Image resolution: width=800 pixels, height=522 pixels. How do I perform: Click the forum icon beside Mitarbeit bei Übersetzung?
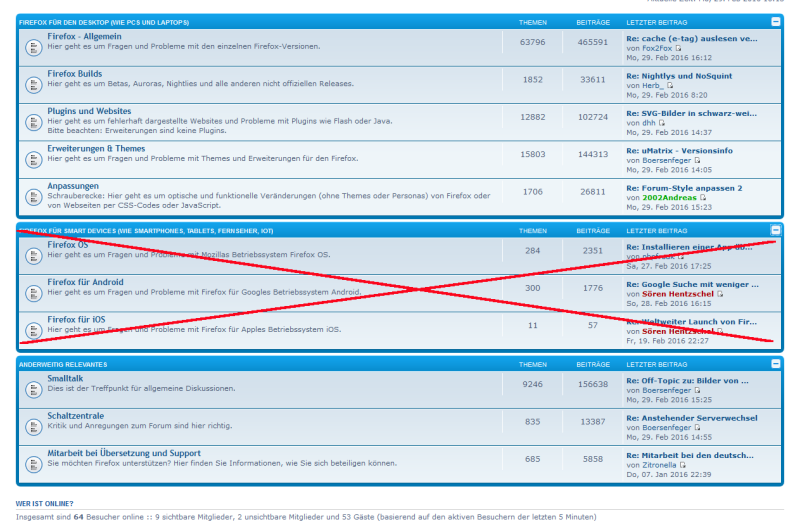pyautogui.click(x=34, y=464)
